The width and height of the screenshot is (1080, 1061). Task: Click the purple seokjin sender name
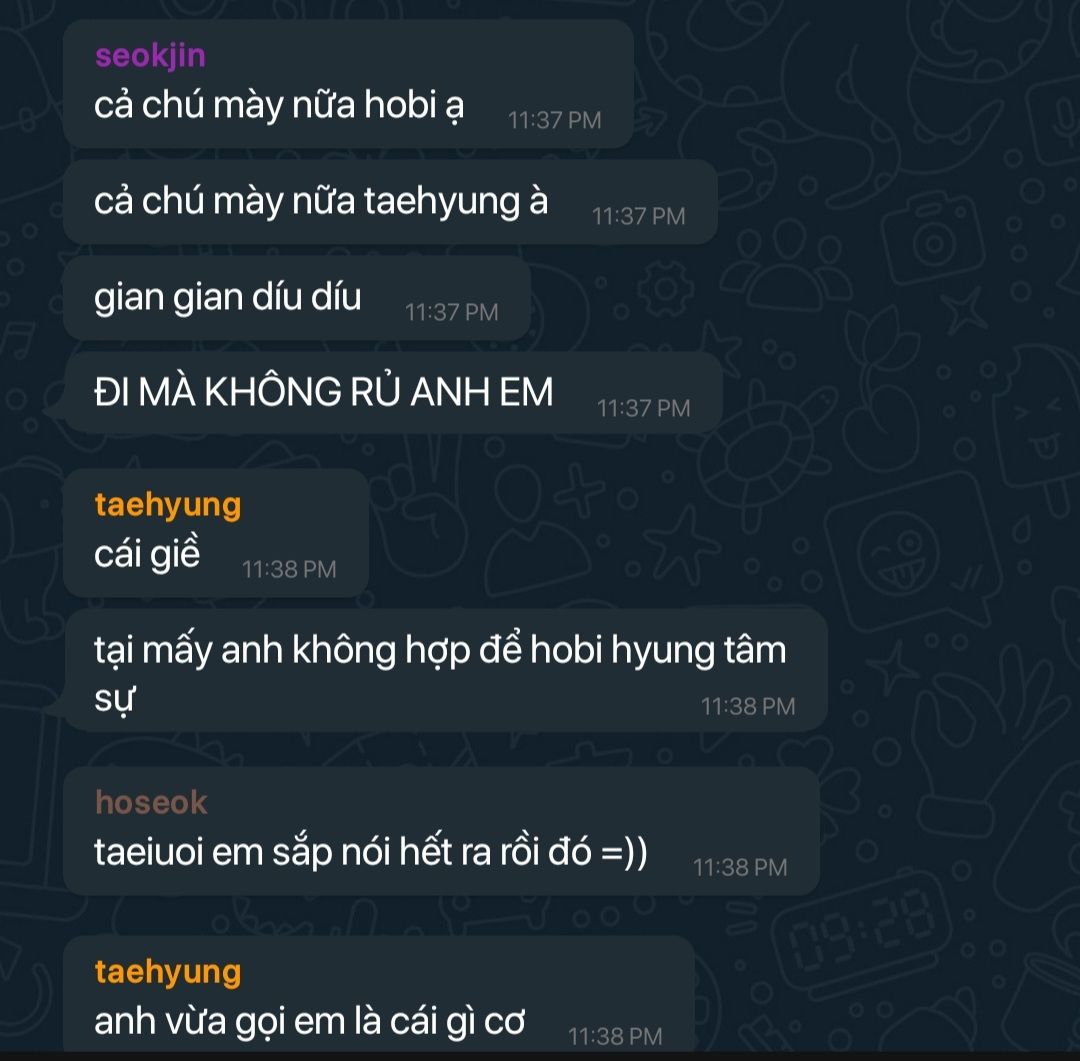[150, 56]
